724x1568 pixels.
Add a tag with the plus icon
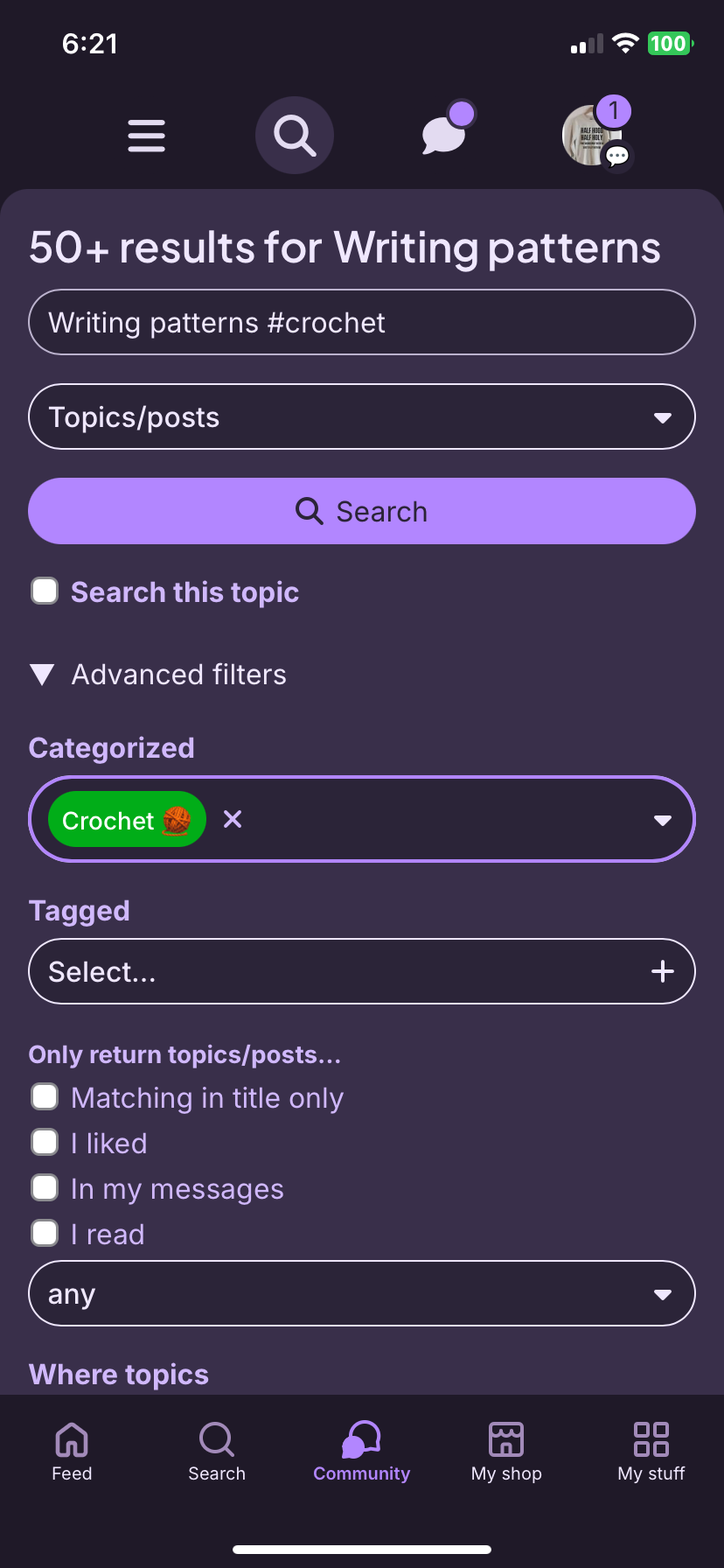[x=663, y=971]
